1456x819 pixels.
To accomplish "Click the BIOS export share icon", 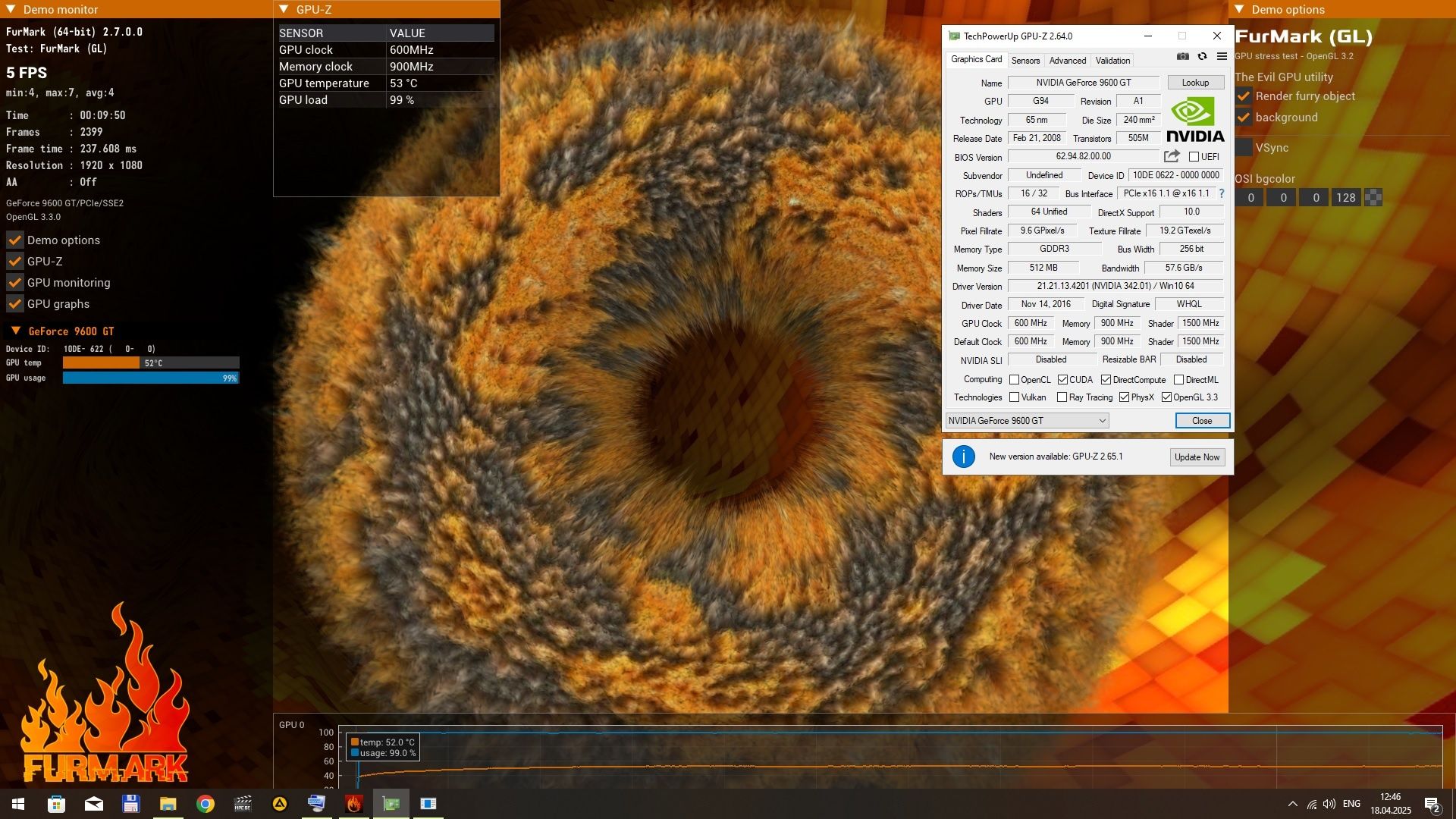I will point(1172,156).
